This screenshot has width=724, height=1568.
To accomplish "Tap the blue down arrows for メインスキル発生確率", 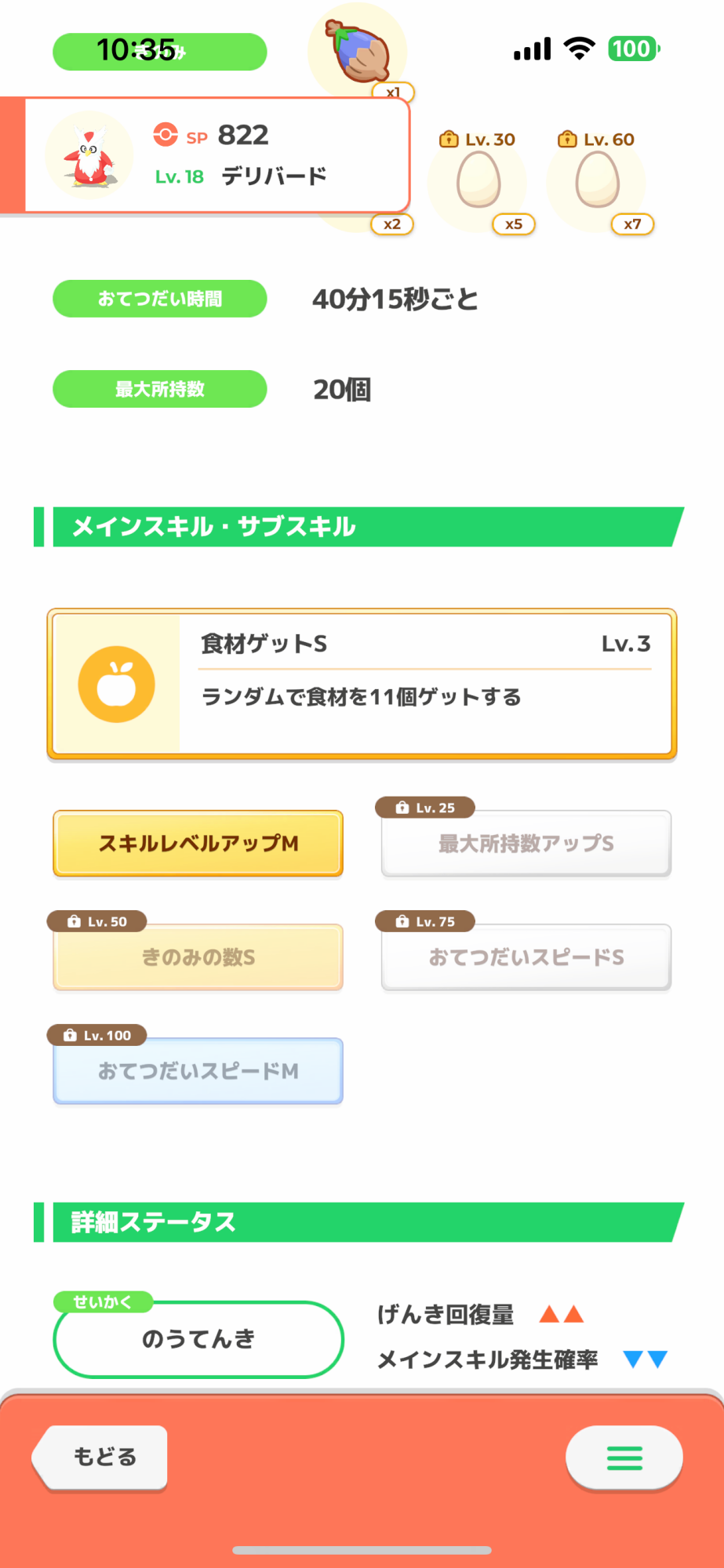I will (645, 1359).
